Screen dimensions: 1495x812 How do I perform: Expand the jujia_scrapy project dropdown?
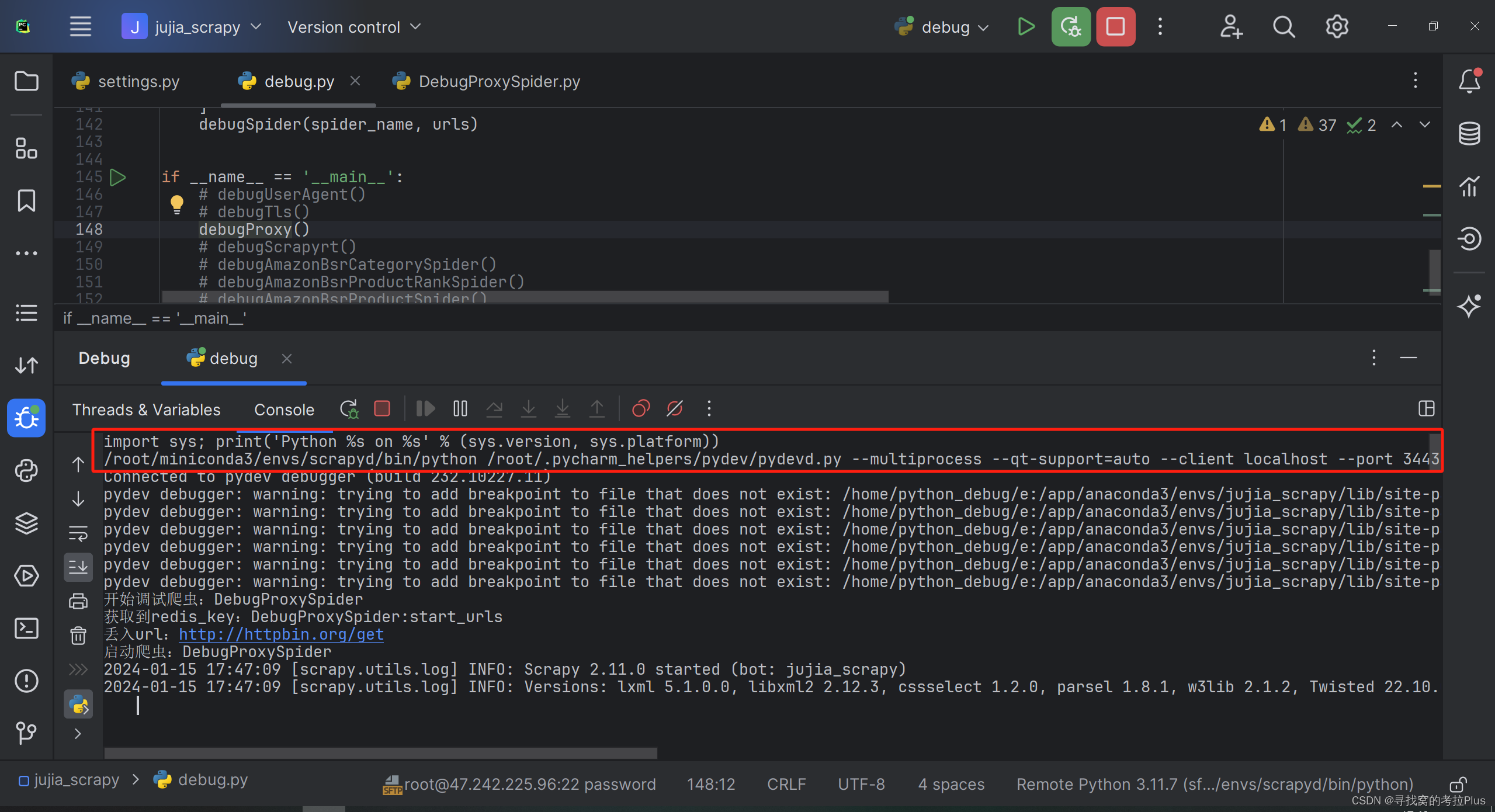(192, 27)
